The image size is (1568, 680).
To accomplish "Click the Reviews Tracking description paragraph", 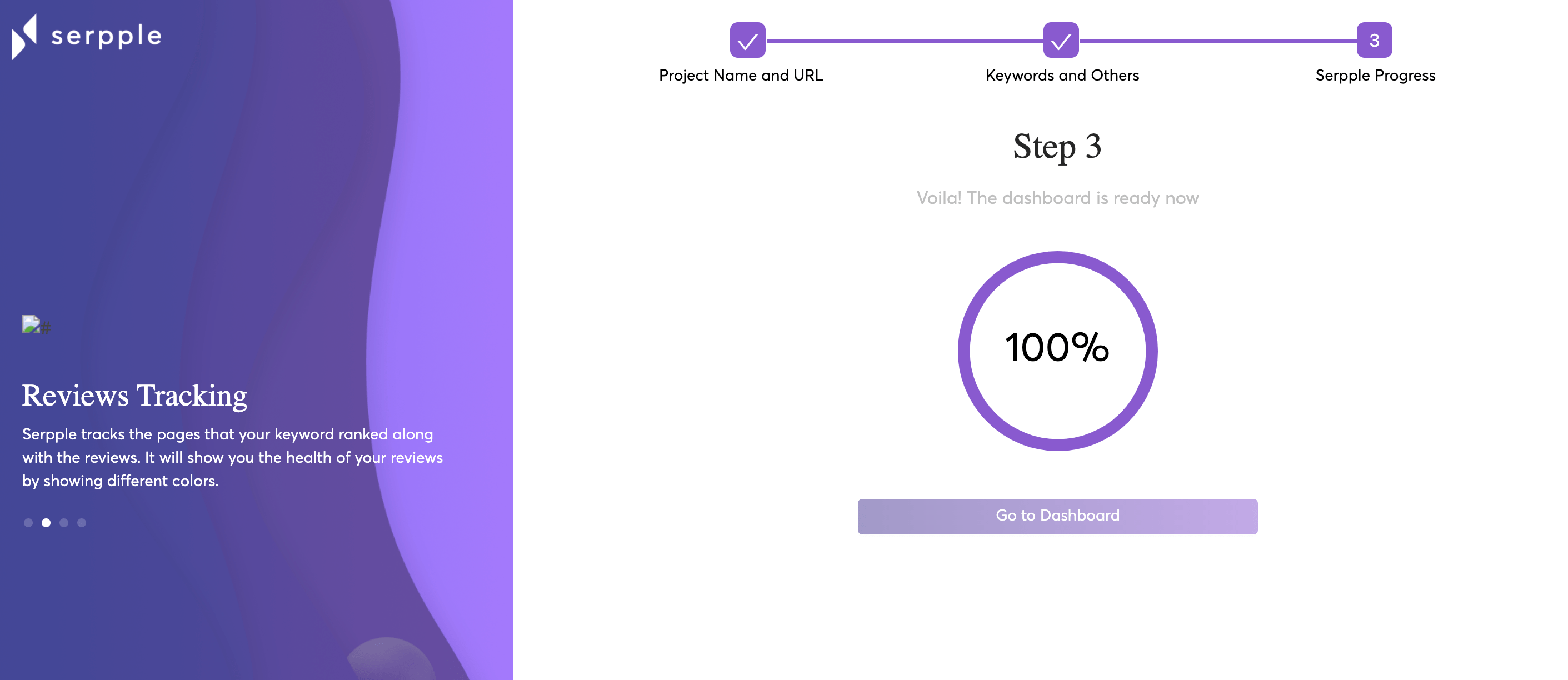I will tap(232, 457).
